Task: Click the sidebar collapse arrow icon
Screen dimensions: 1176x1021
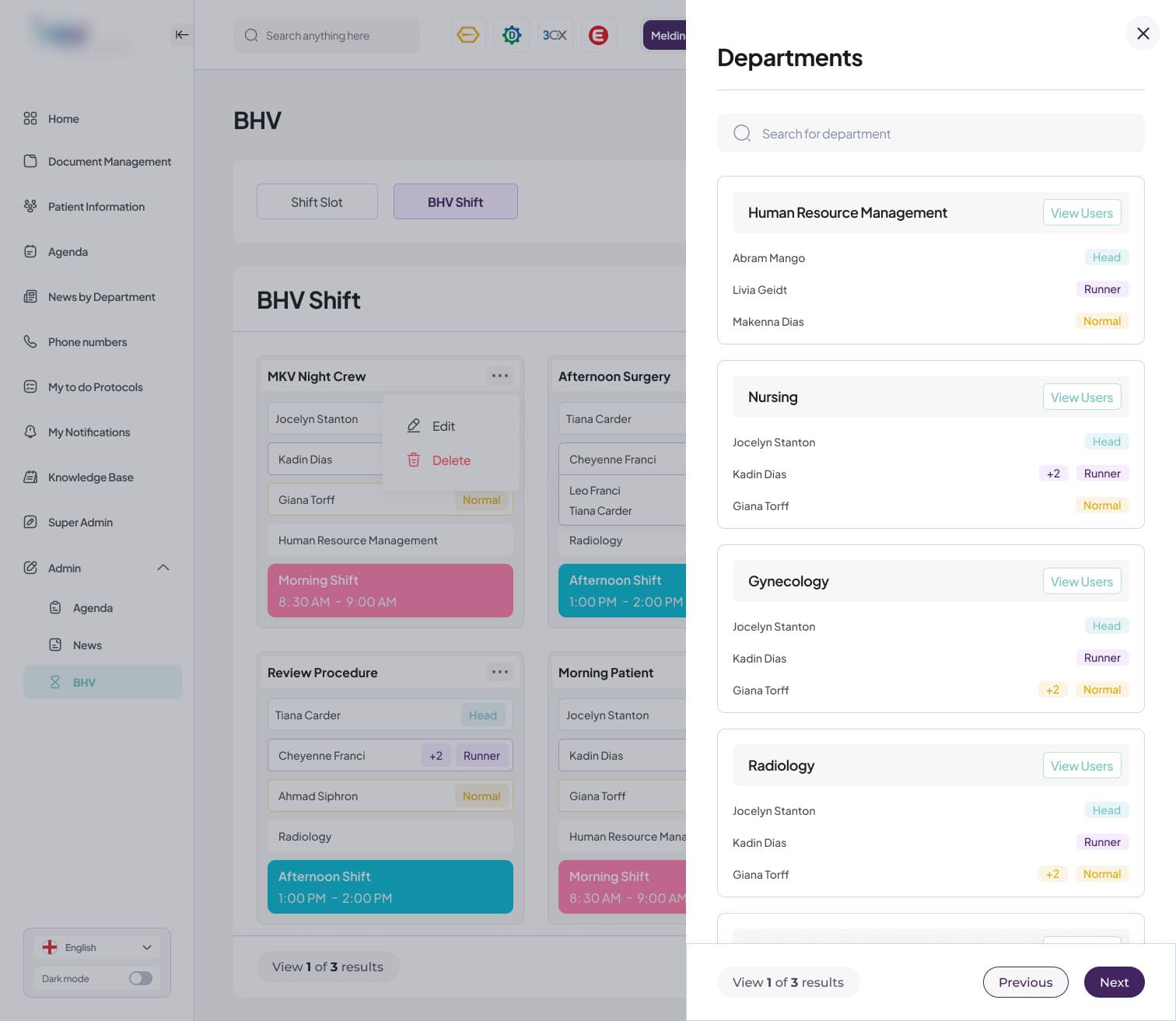Action: [181, 34]
